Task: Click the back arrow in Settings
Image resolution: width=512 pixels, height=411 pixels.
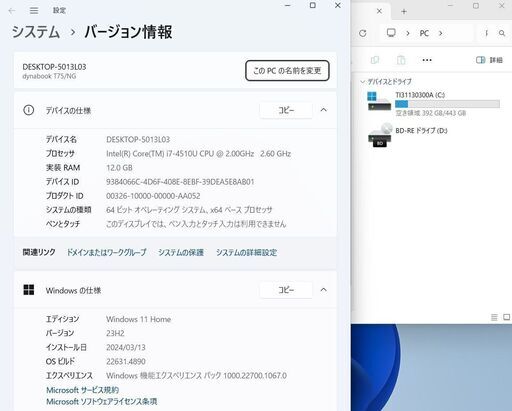Action: 12,11
